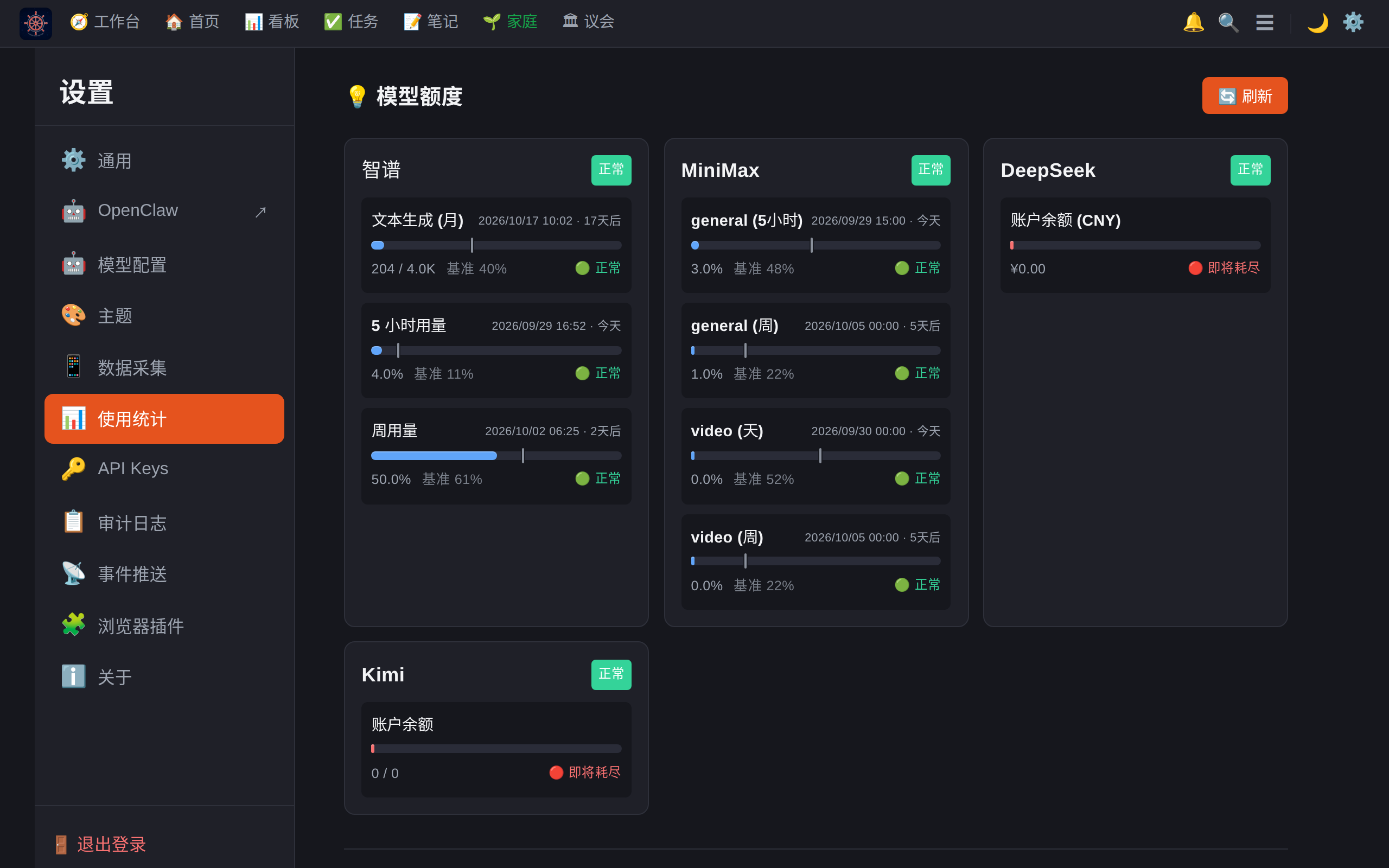
Task: Open 数据采集 settings
Action: pos(164,367)
